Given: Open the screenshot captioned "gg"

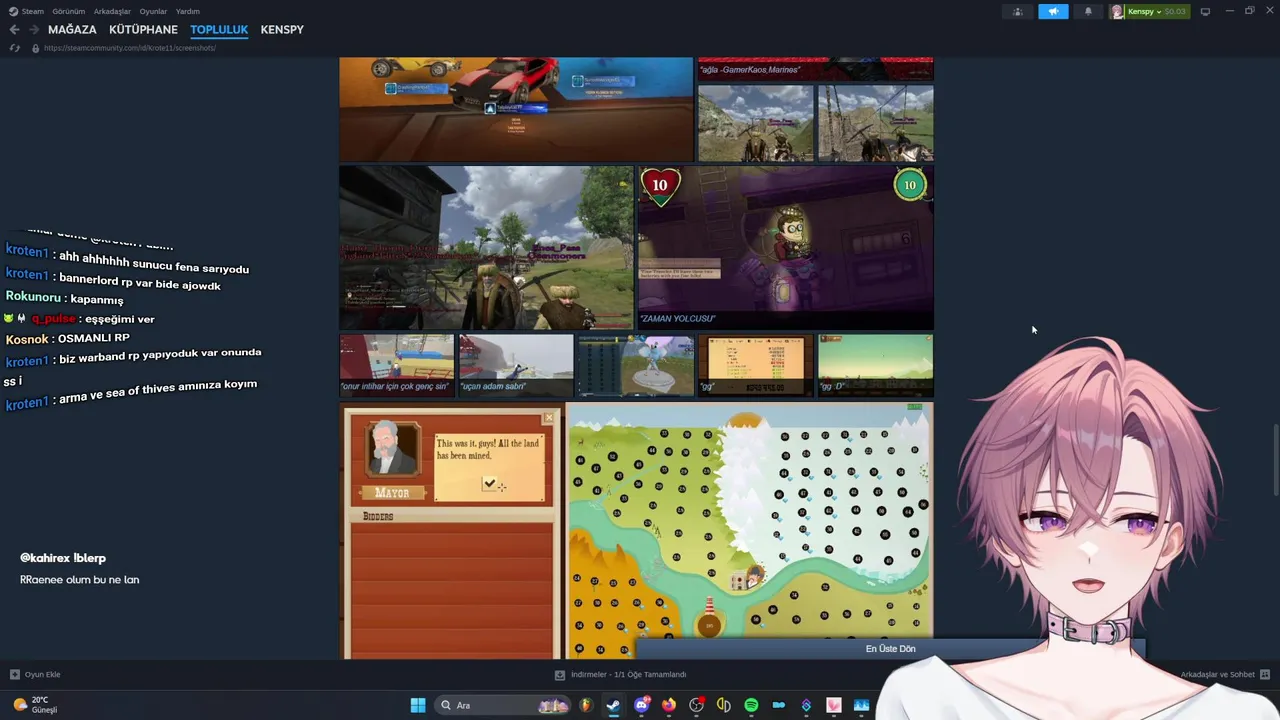Looking at the screenshot, I should point(756,366).
